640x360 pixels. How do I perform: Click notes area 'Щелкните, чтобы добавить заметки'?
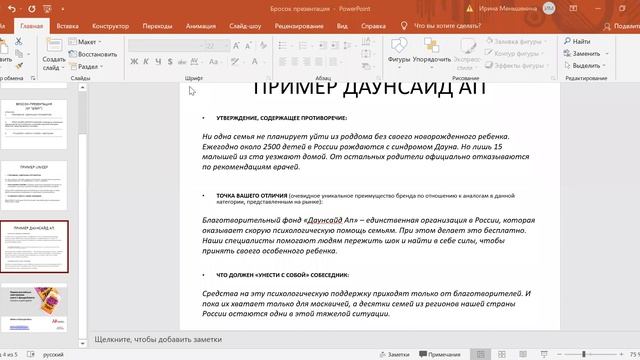[158, 339]
